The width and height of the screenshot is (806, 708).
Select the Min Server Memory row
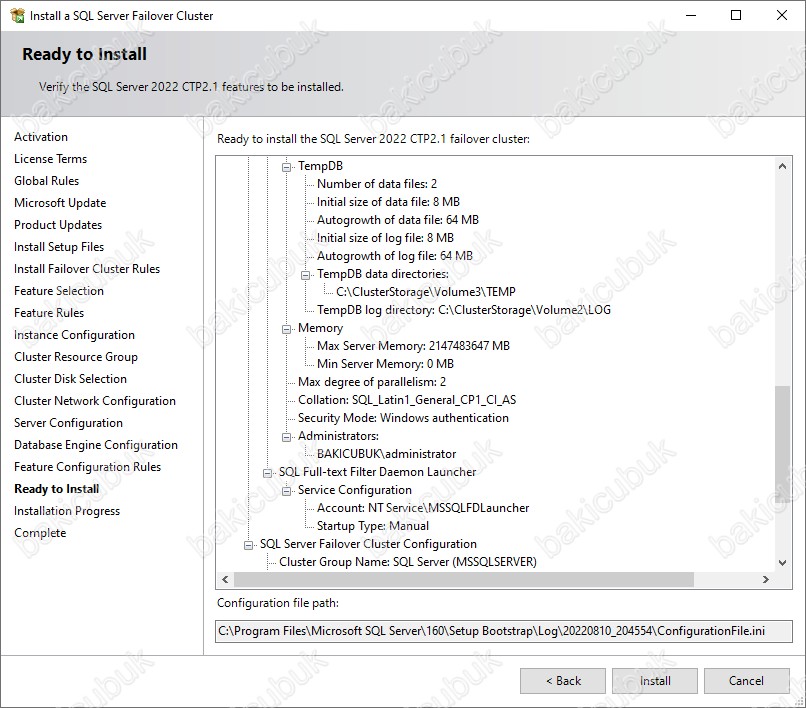click(x=386, y=364)
